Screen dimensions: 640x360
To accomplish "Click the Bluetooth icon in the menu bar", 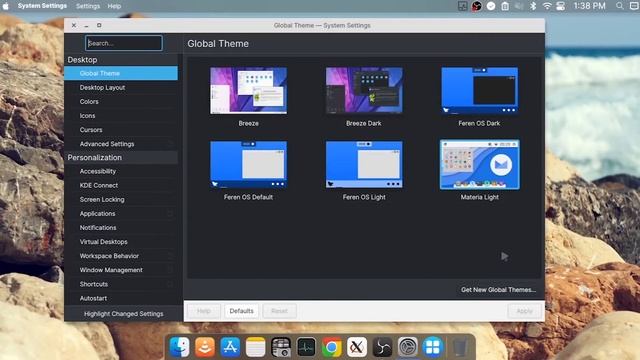I will pos(533,6).
